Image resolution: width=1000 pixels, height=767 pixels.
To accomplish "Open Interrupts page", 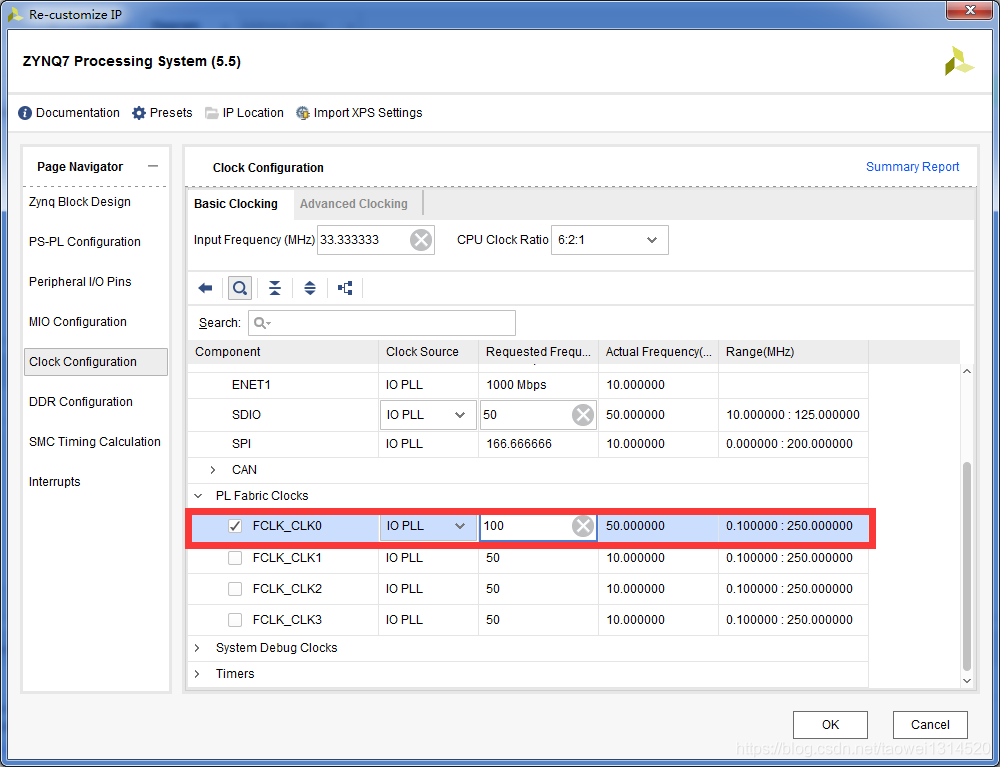I will [55, 482].
